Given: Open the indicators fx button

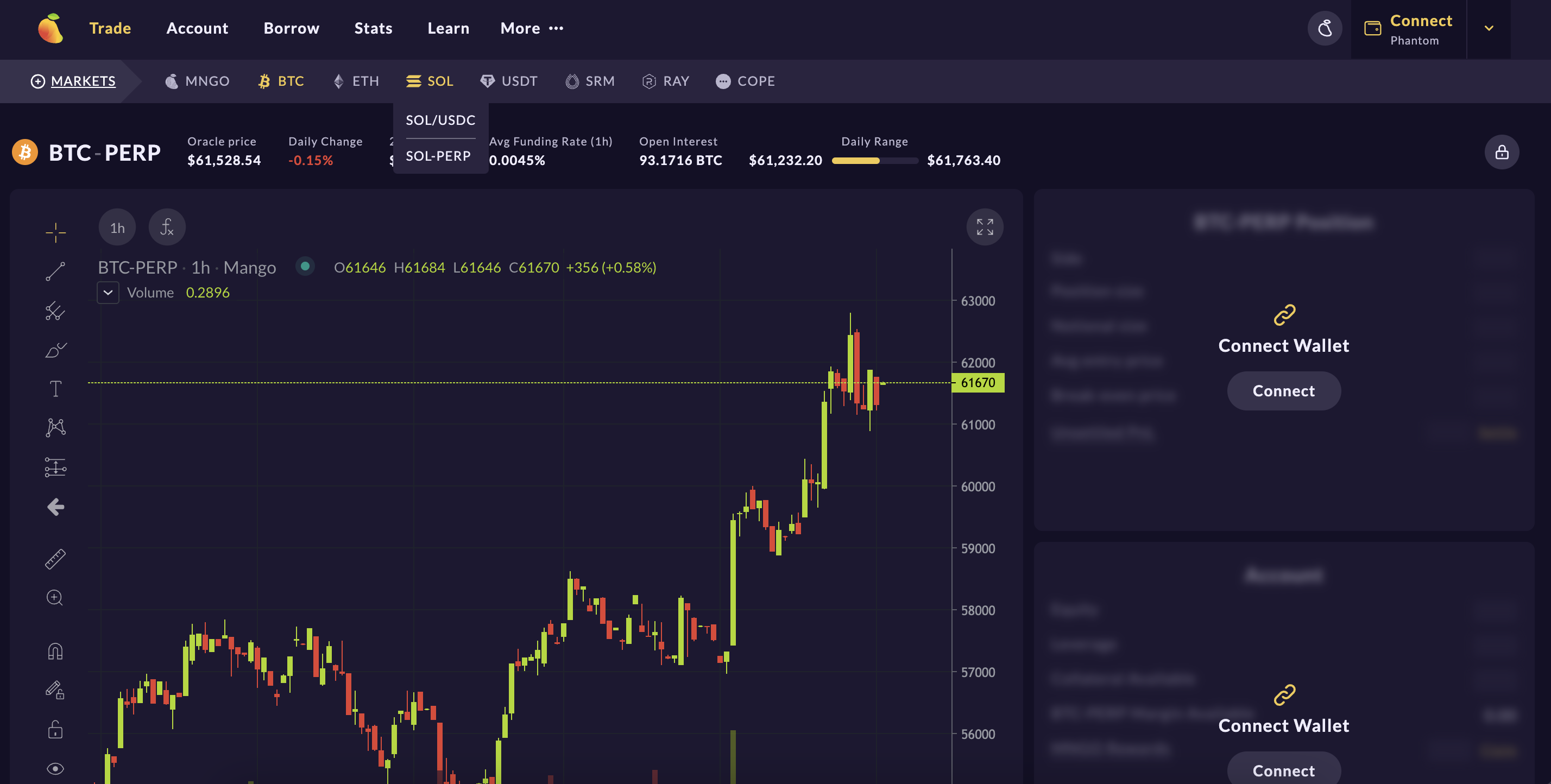Looking at the screenshot, I should (x=167, y=227).
